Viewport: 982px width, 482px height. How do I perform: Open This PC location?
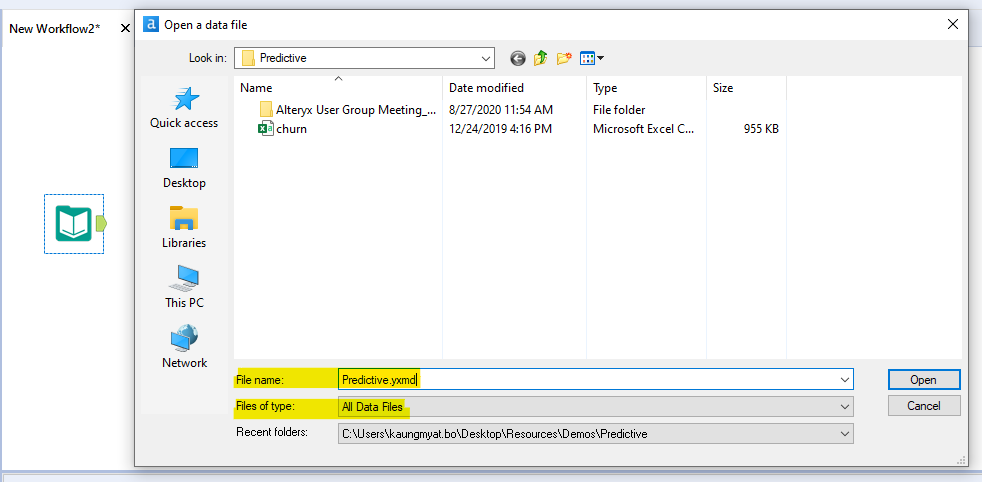[x=184, y=287]
